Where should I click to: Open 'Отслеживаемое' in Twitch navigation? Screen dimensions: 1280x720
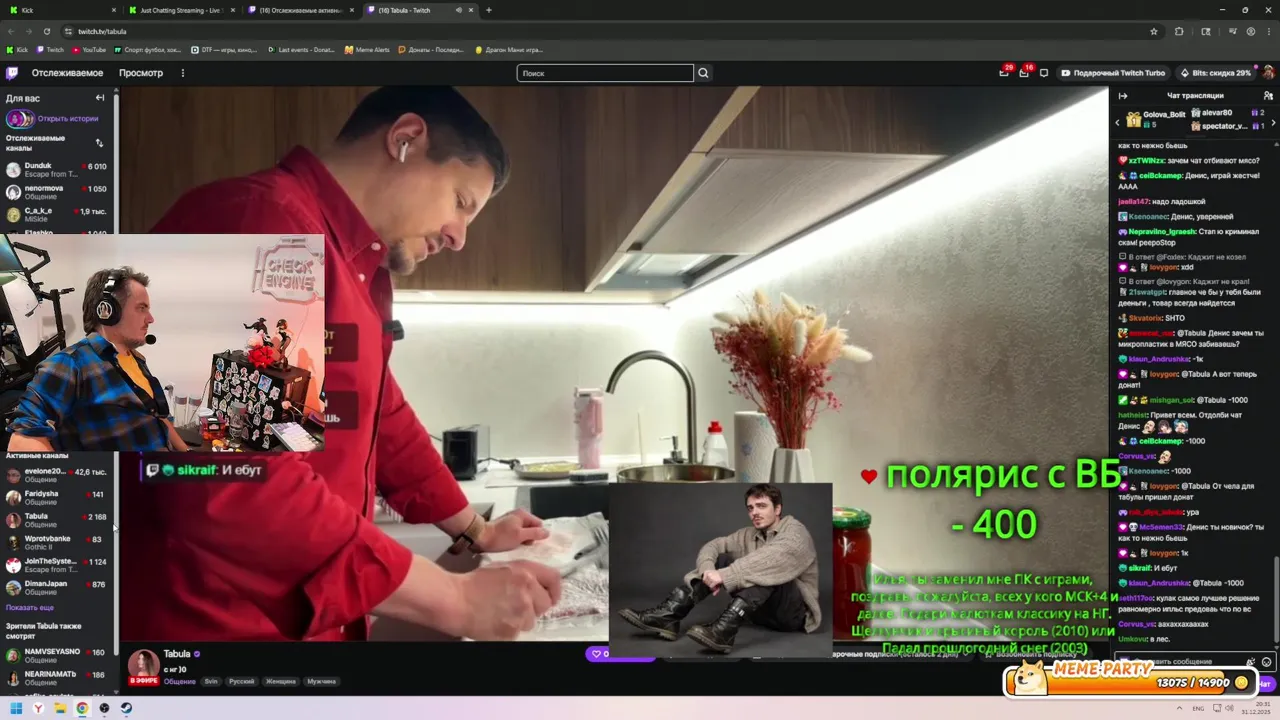[x=67, y=73]
